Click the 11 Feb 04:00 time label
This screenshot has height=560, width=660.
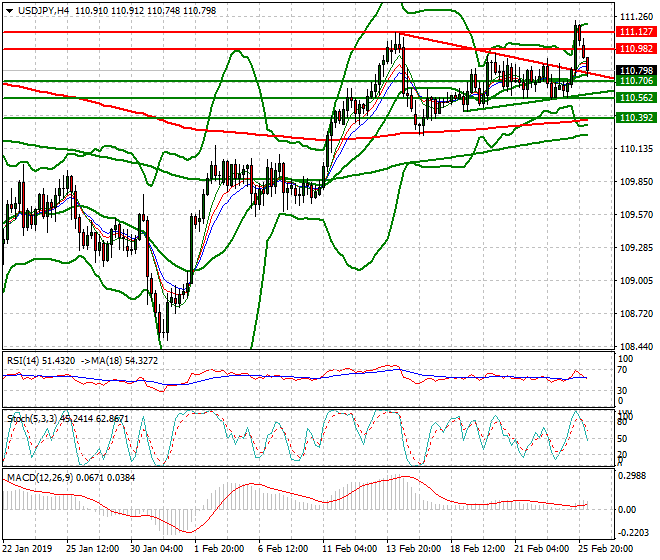349,549
